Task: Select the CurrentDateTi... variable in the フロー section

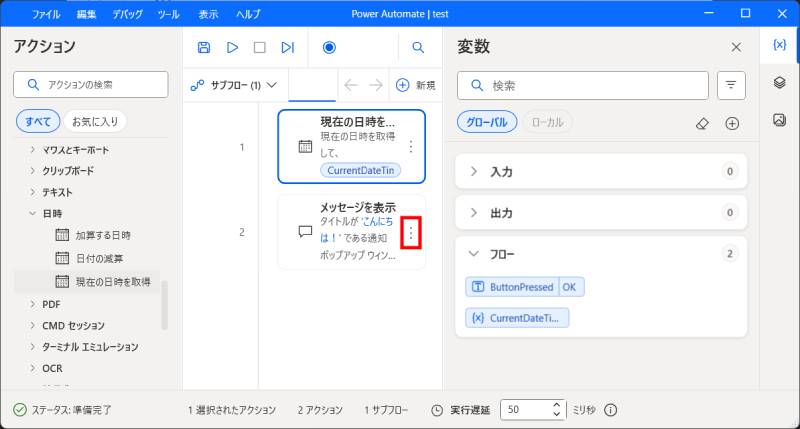Action: (x=517, y=318)
